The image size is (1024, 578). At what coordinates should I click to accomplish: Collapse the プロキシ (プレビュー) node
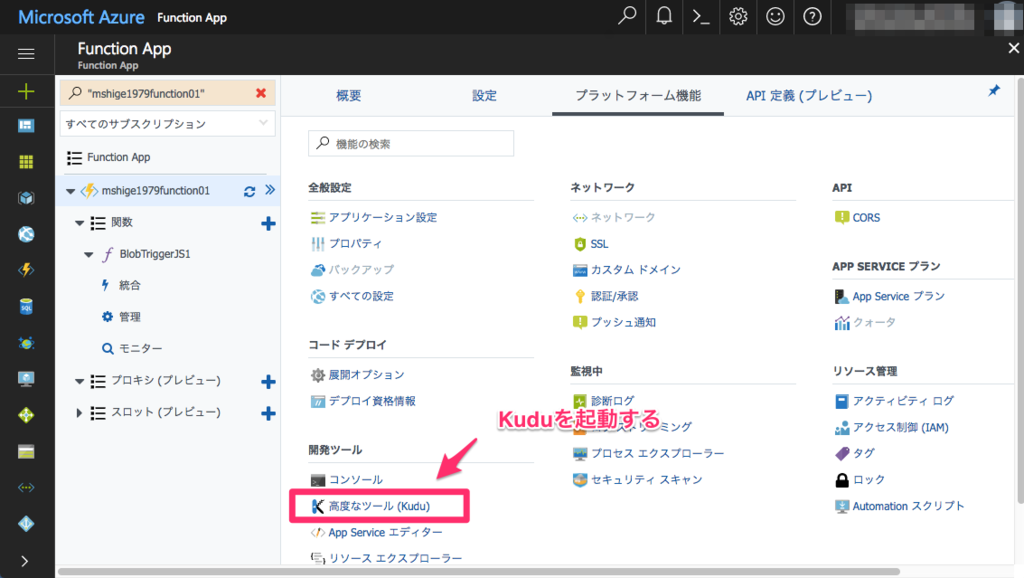pyautogui.click(x=79, y=381)
